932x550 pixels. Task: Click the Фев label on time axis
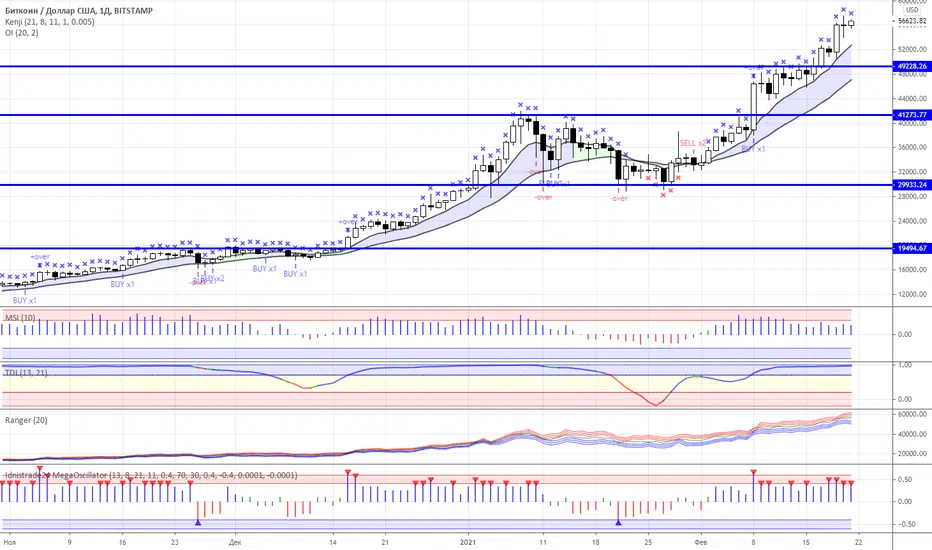701,542
